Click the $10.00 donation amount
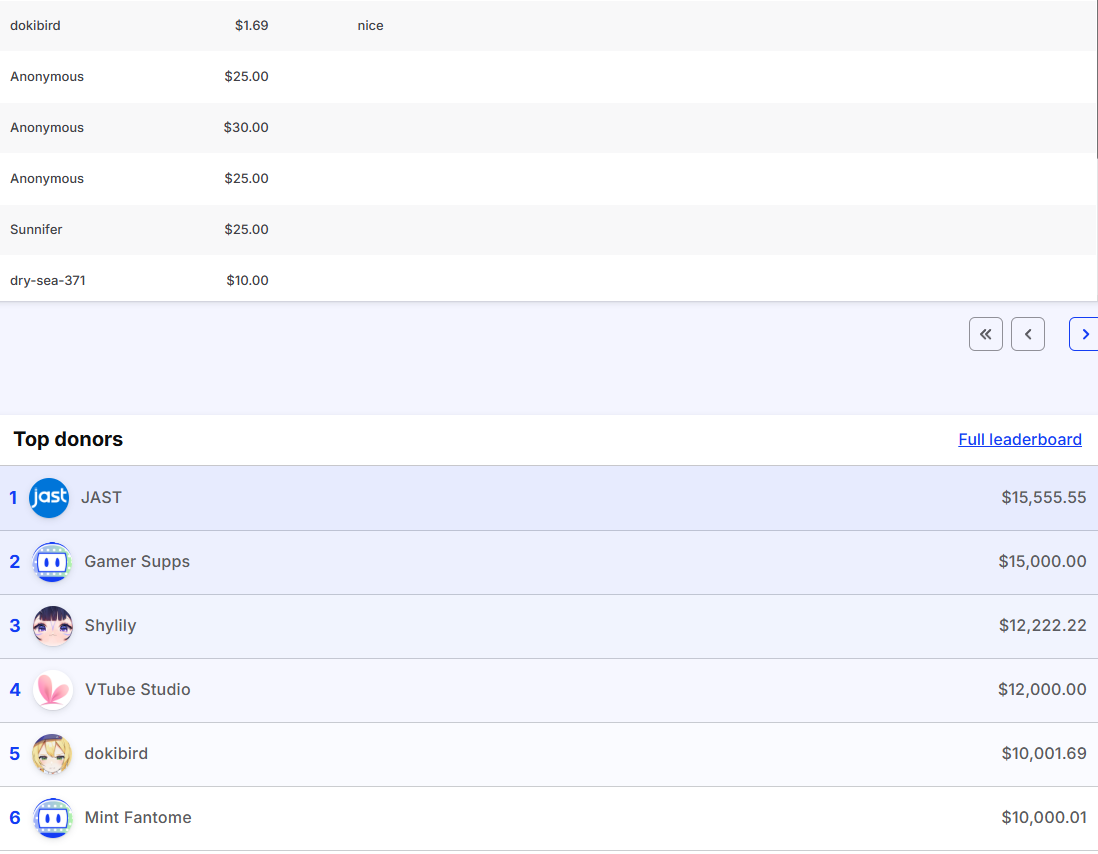 pos(247,281)
